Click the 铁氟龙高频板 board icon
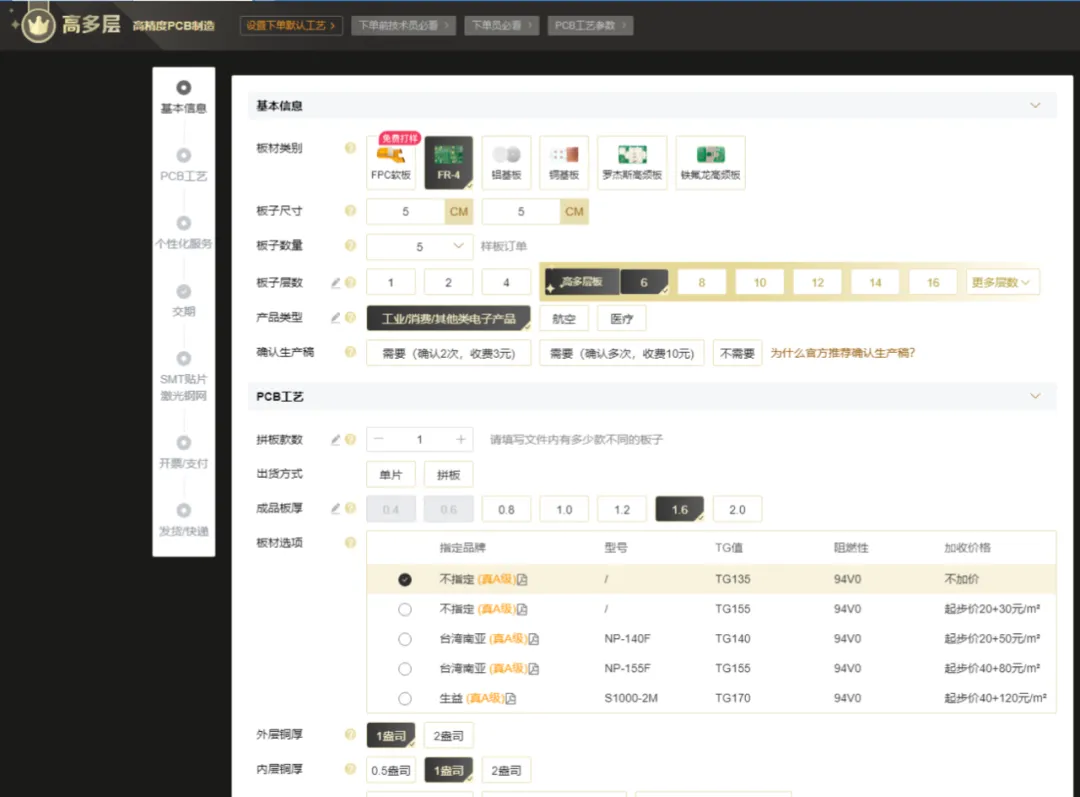The height and width of the screenshot is (797, 1080). click(x=710, y=162)
